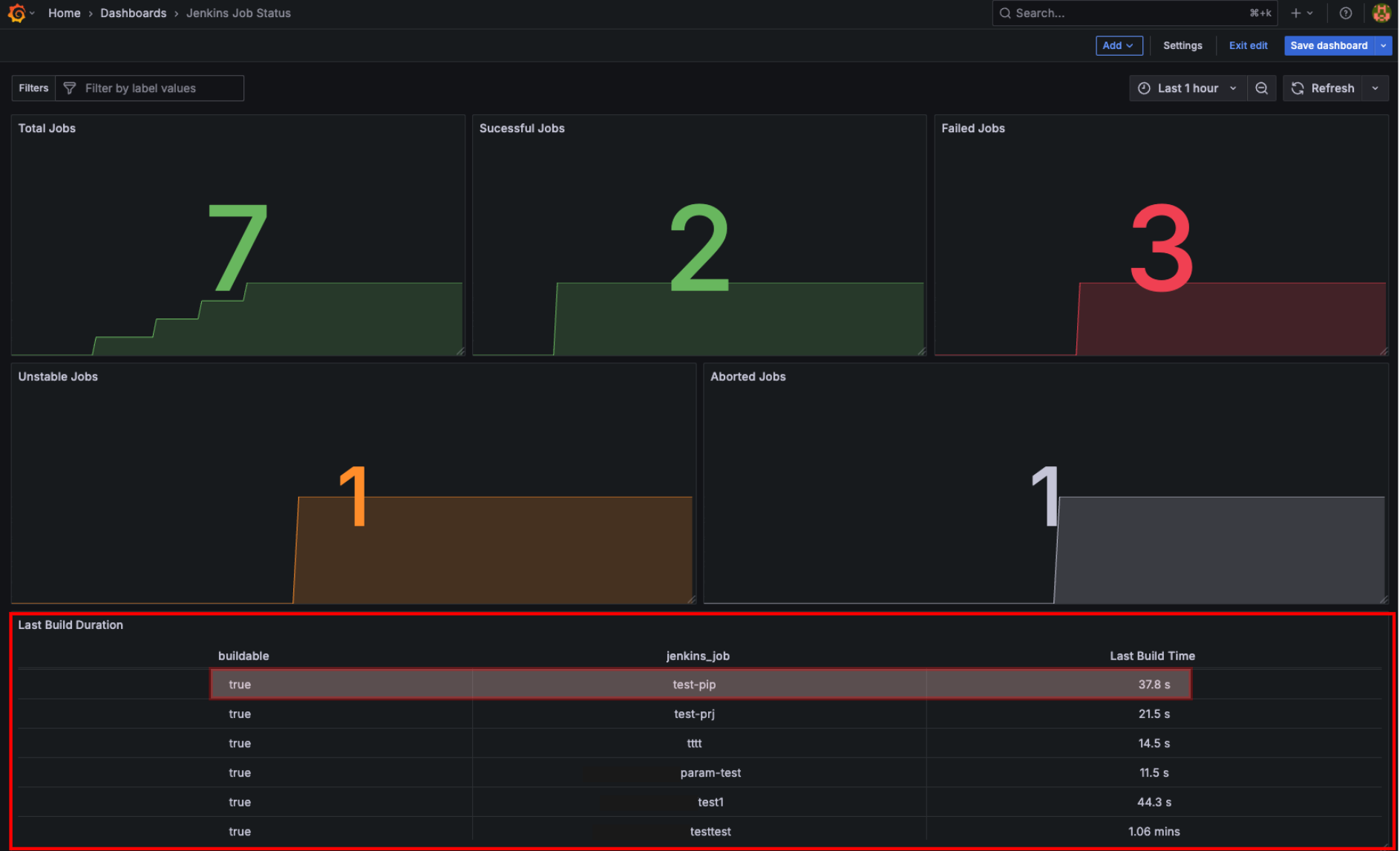Click the 21.5 s build time cell
The height and width of the screenshot is (851, 1400).
point(1154,714)
